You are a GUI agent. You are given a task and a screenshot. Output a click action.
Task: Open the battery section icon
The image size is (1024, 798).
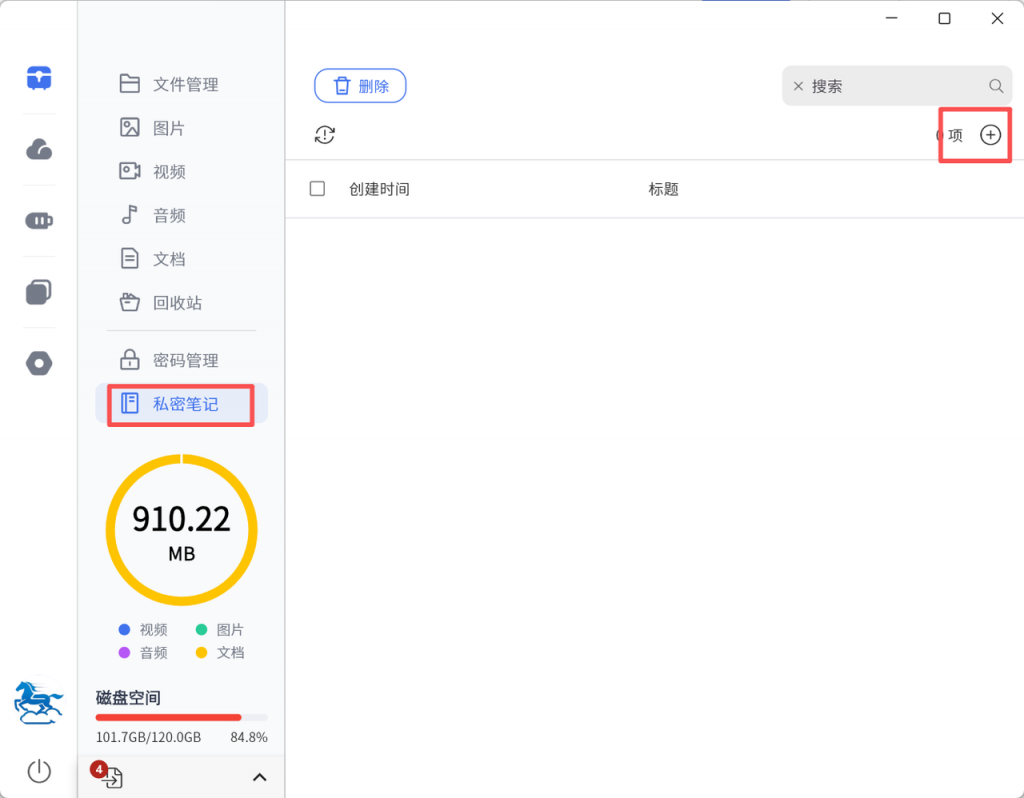(39, 221)
